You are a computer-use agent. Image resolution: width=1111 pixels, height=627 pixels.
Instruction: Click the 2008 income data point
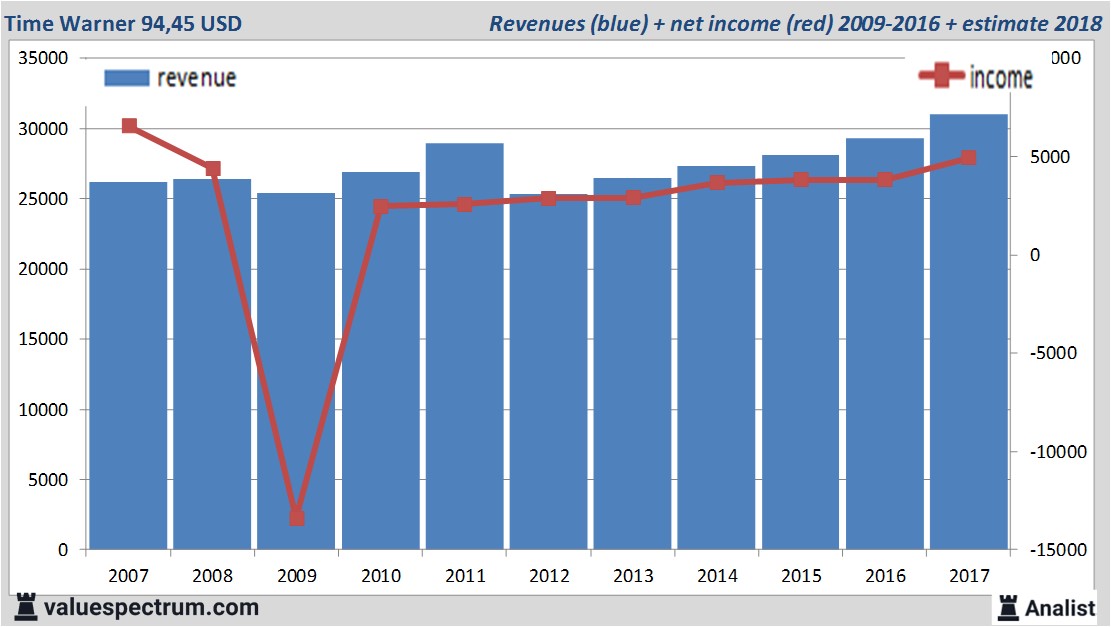coord(213,169)
